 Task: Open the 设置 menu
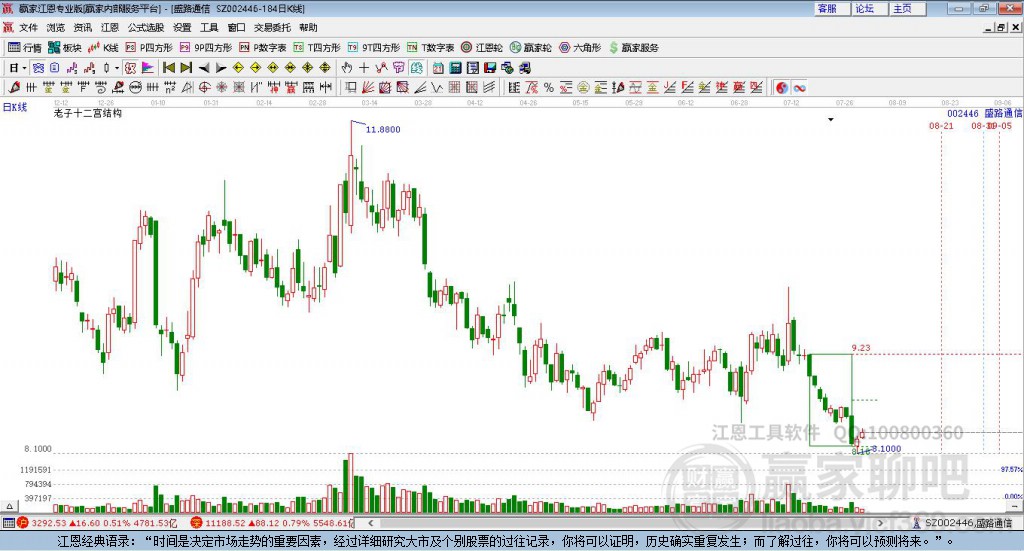(x=182, y=27)
